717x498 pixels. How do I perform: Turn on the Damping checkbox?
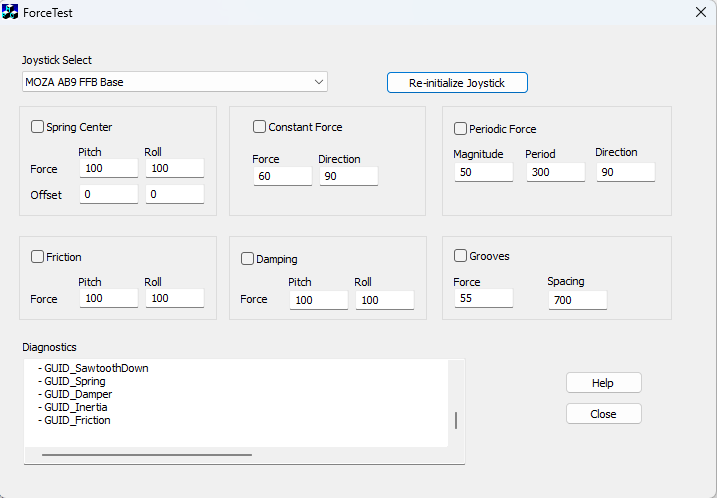(247, 259)
